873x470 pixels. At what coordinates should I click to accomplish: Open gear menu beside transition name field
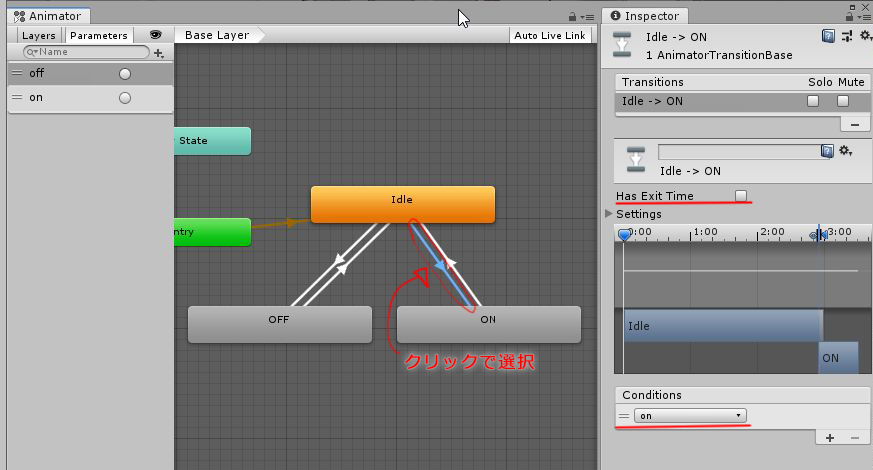(x=846, y=150)
